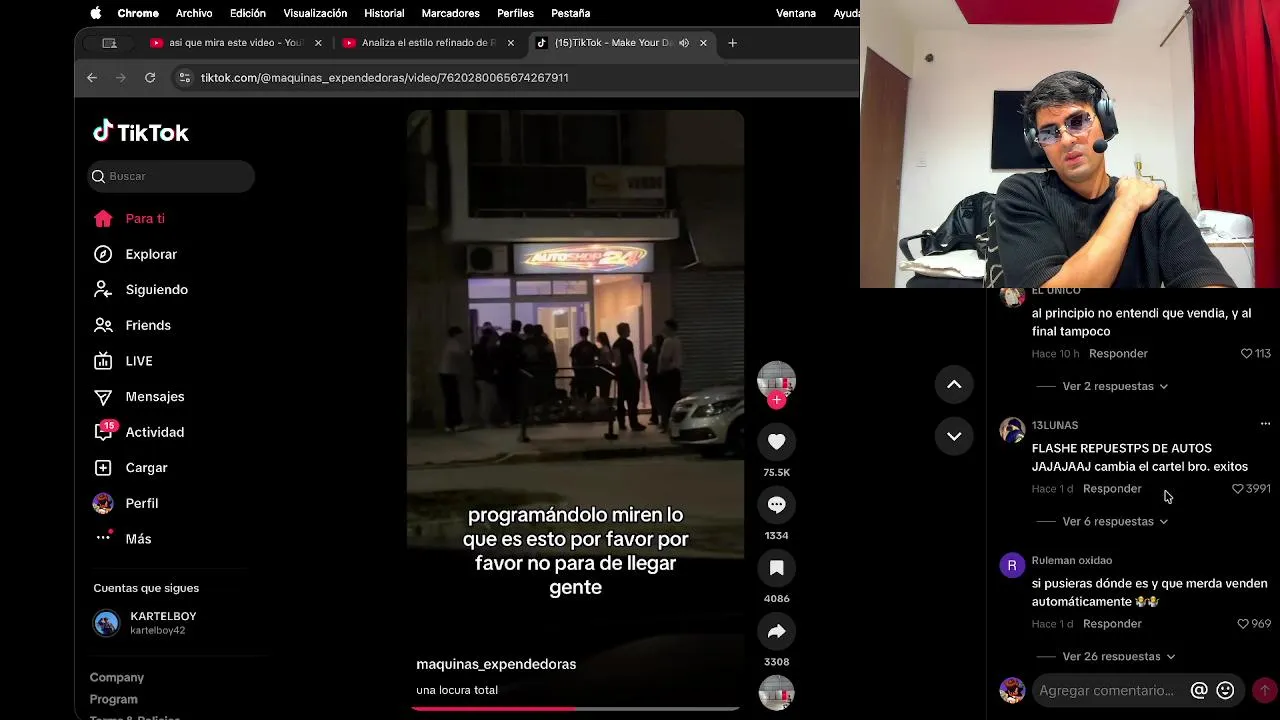Open Perfil page
Image resolution: width=1280 pixels, height=720 pixels.
tap(126, 503)
